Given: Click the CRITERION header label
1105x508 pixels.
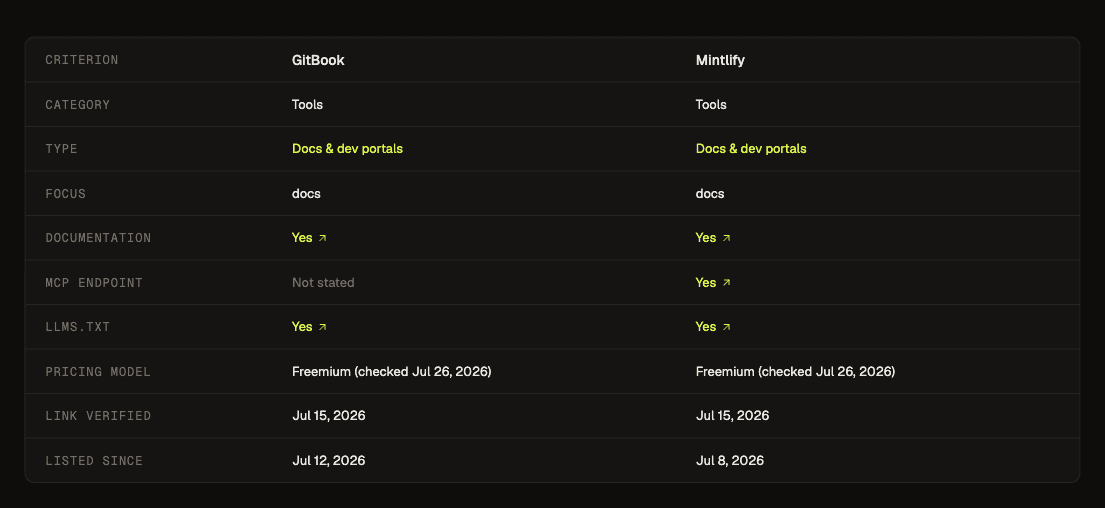Looking at the screenshot, I should click(82, 60).
